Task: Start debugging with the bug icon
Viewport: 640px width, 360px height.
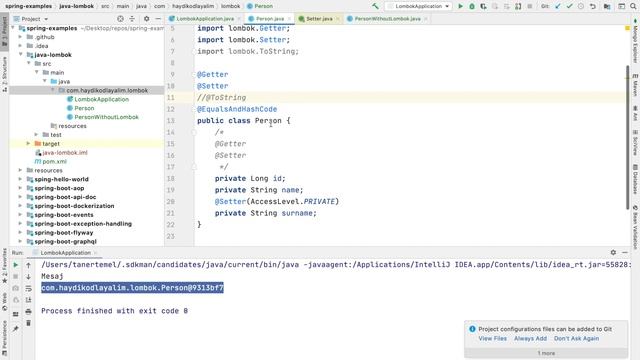Action: [x=472, y=6]
